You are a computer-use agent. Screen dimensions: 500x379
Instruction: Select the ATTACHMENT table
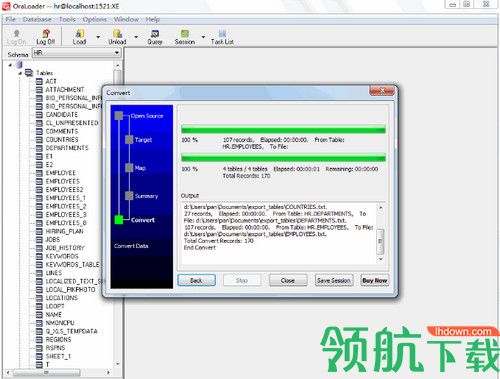pos(65,89)
